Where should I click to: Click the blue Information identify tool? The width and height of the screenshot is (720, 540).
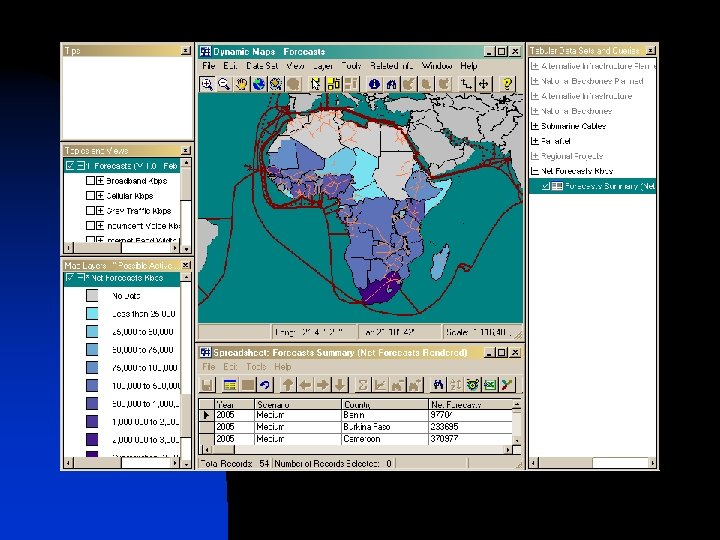click(374, 84)
